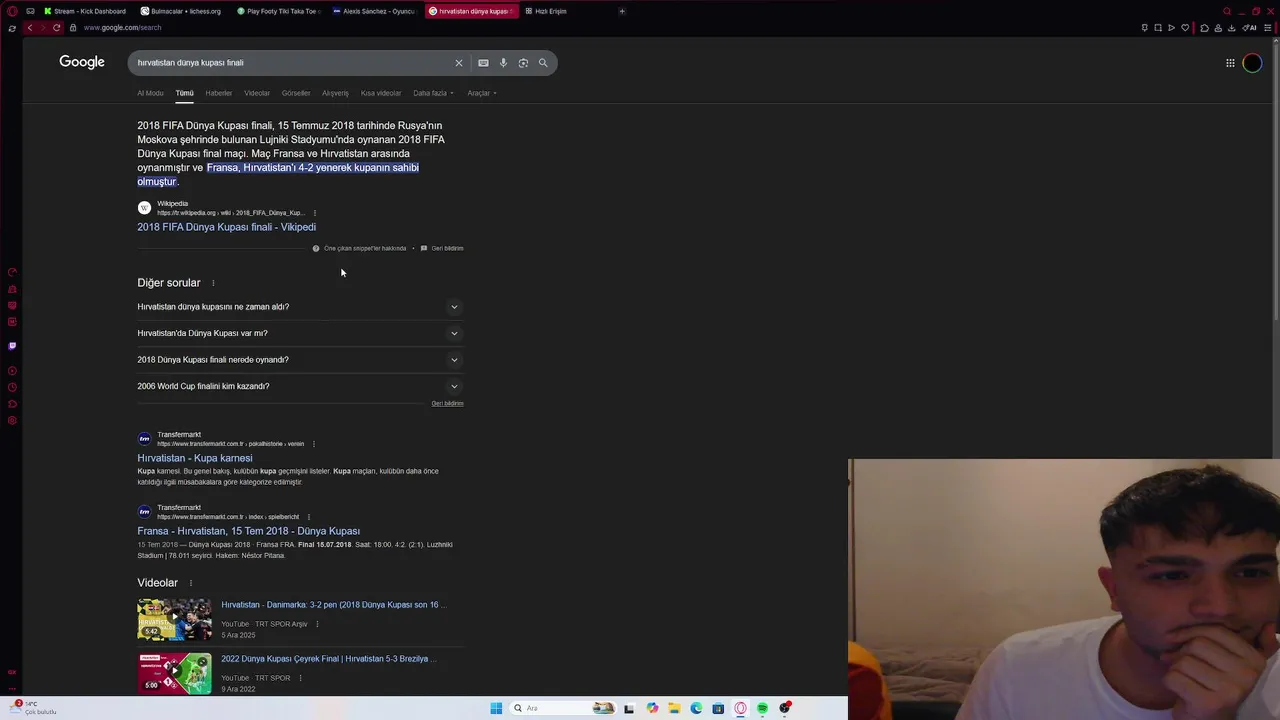Open Copilot from the taskbar
Screen dimensions: 1280x720
pos(652,708)
